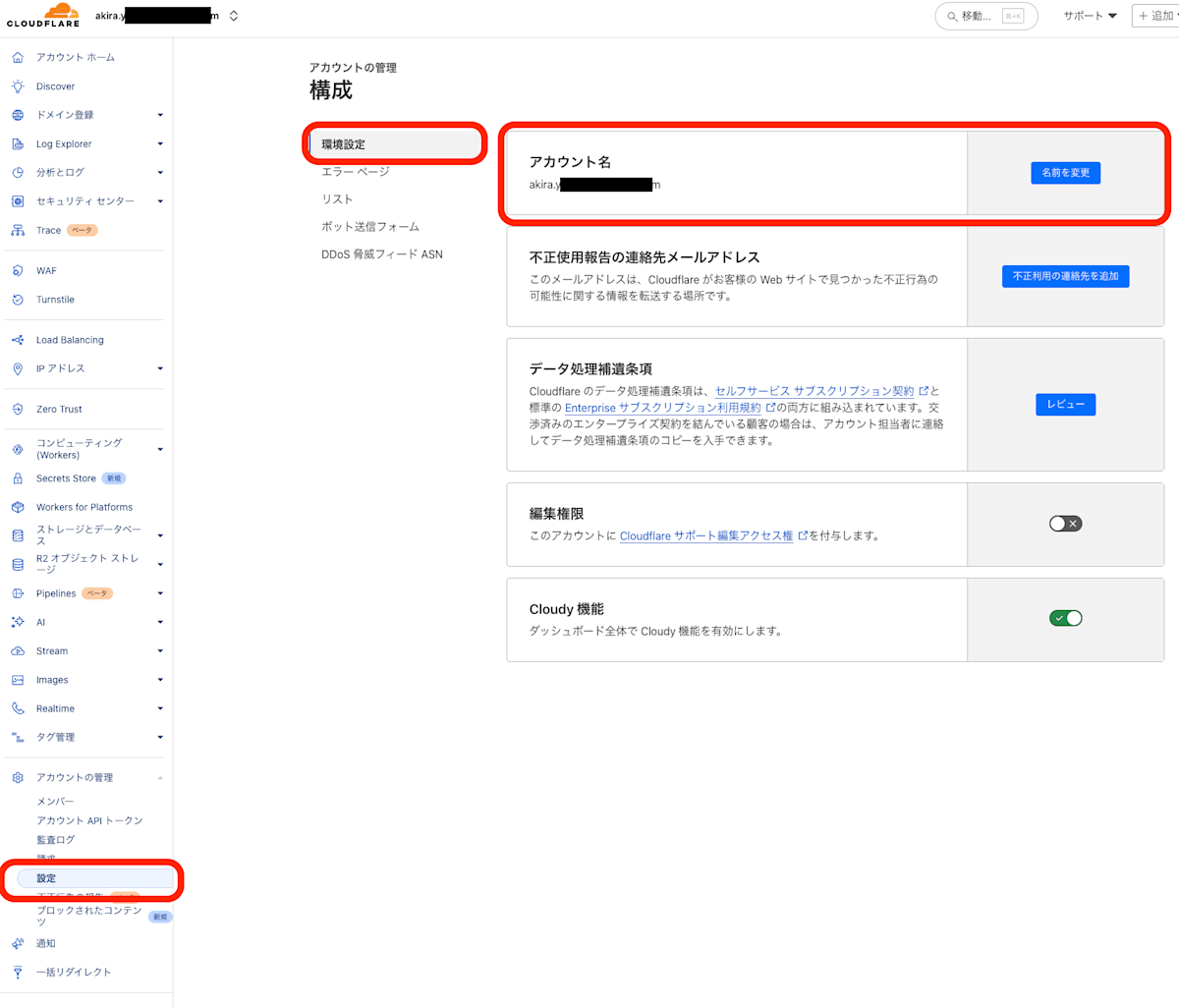This screenshot has width=1179, height=1008.
Task: Click the Zero Trust icon
Action: tap(18, 409)
